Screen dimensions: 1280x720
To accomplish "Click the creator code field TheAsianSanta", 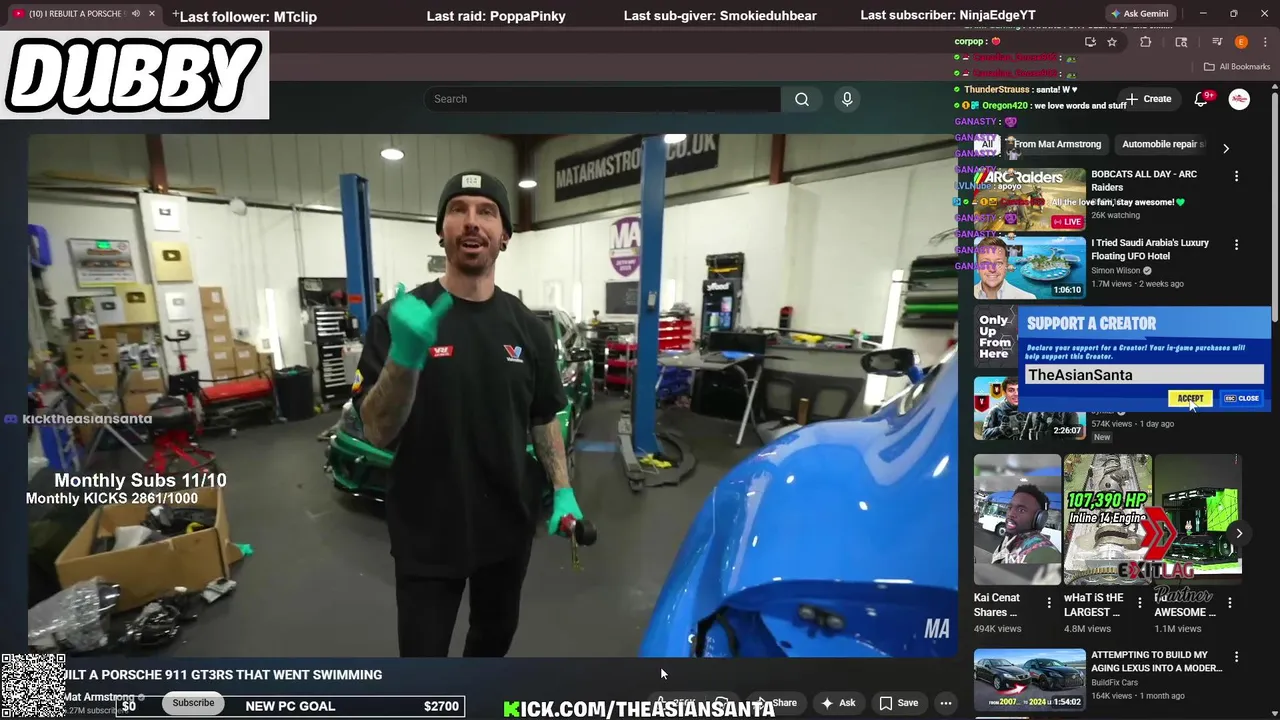I will point(1144,375).
